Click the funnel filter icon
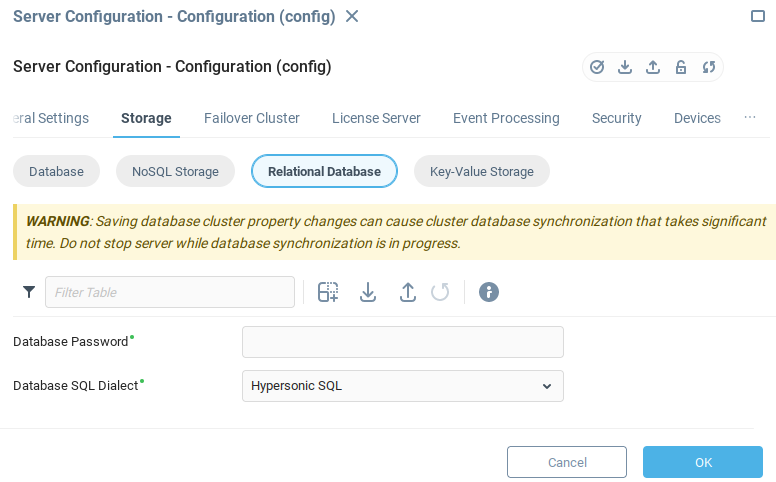This screenshot has height=482, width=776. coord(29,292)
